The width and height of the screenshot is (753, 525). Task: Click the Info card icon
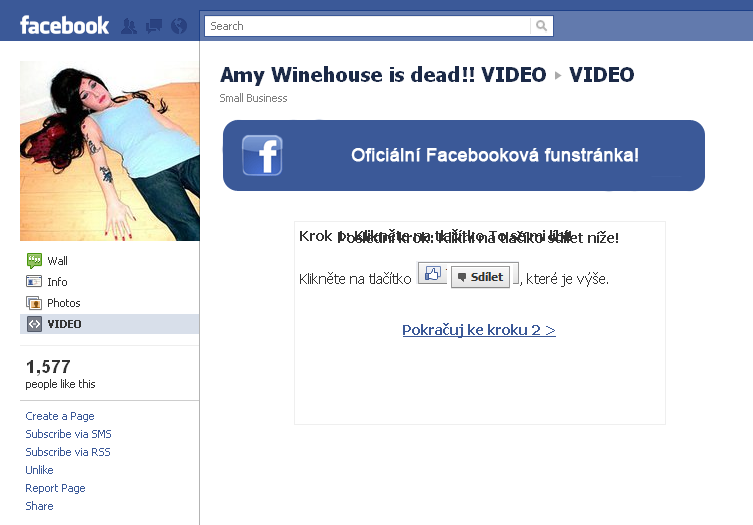(x=34, y=281)
